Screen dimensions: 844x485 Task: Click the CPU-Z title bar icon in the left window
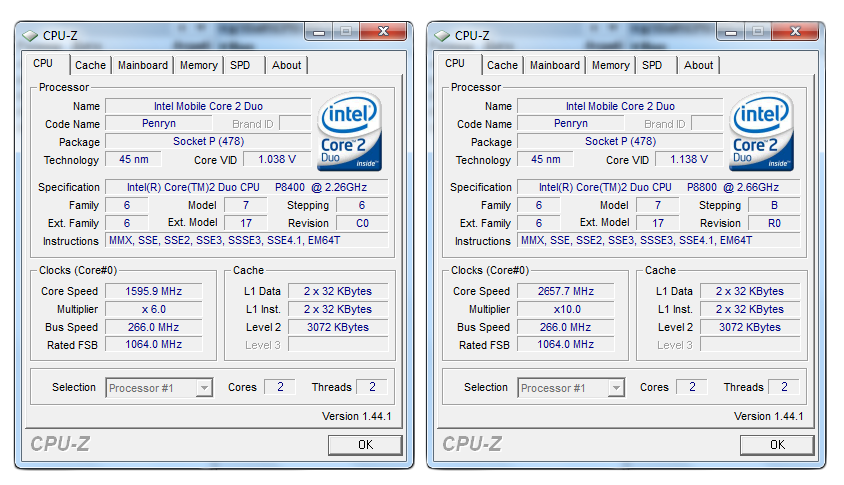coord(30,35)
